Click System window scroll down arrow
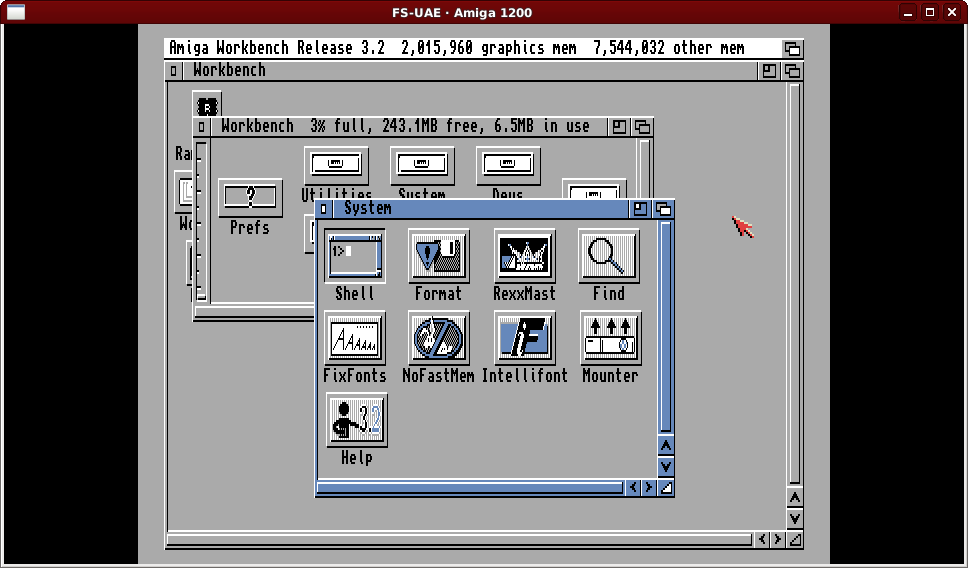Screen dimensions: 968x568 (x=666, y=466)
